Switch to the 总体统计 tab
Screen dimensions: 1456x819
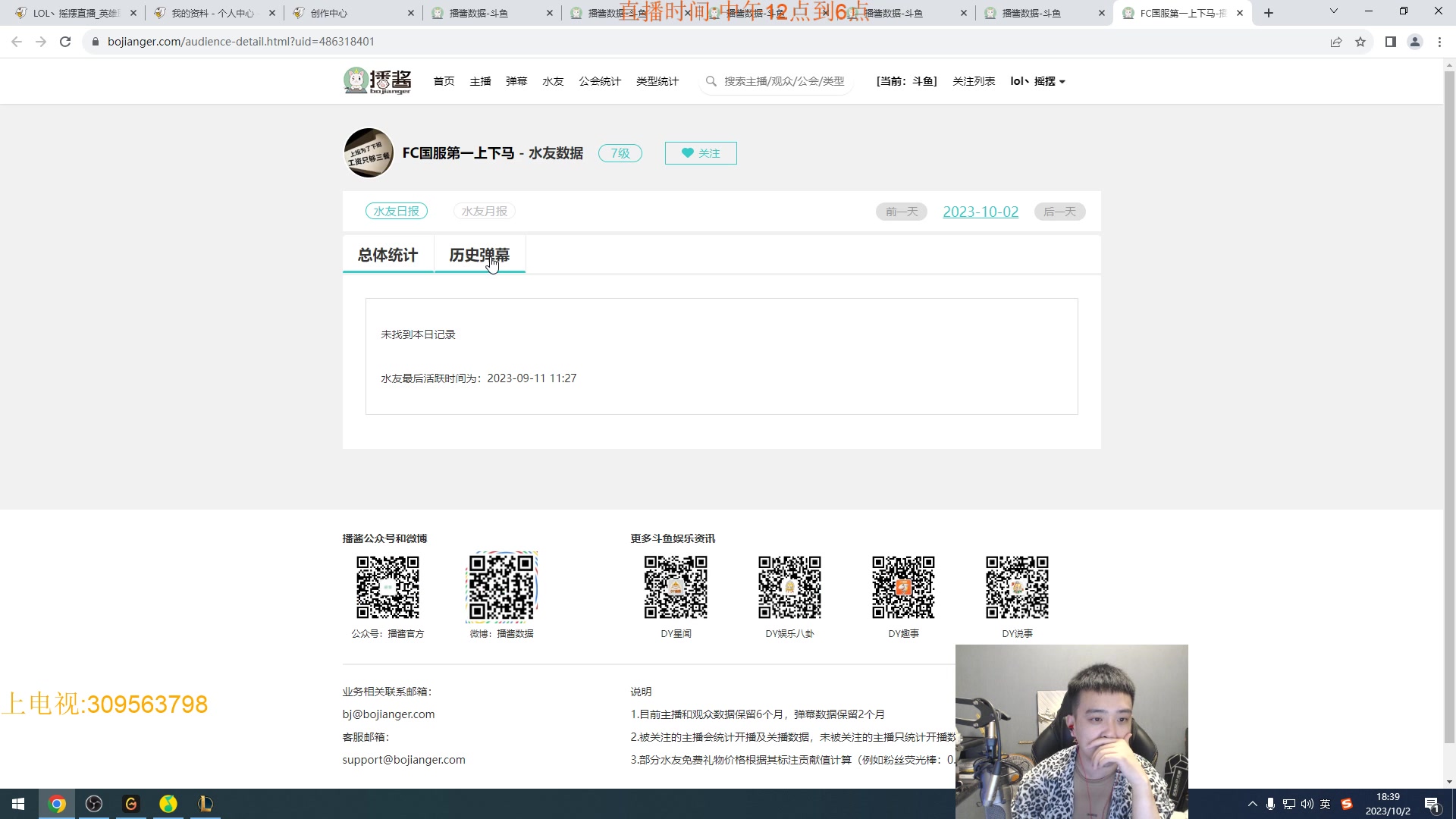388,255
